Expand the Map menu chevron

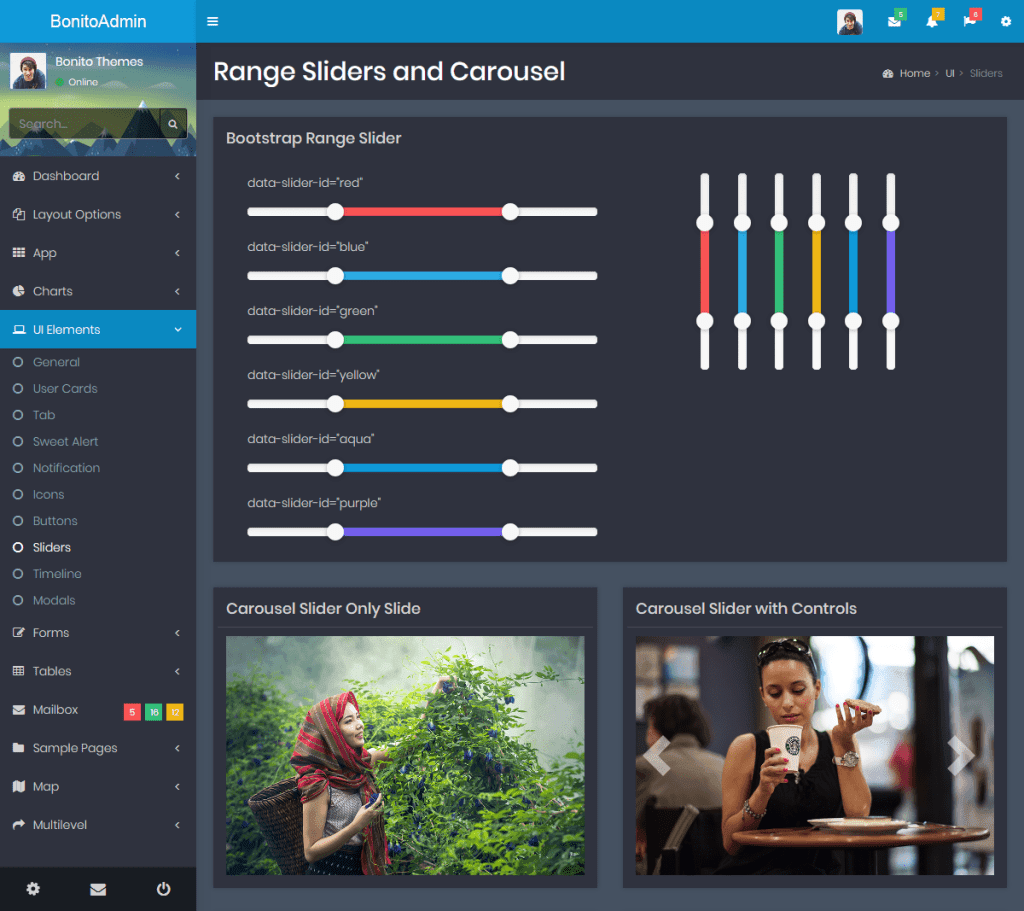pyautogui.click(x=177, y=786)
